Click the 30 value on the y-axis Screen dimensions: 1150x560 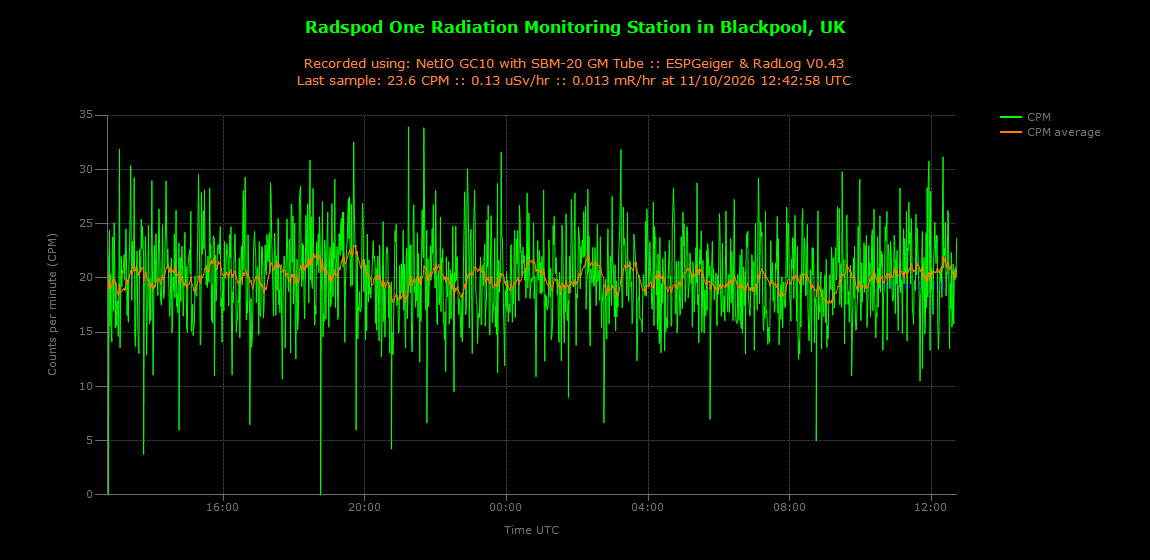pos(87,169)
